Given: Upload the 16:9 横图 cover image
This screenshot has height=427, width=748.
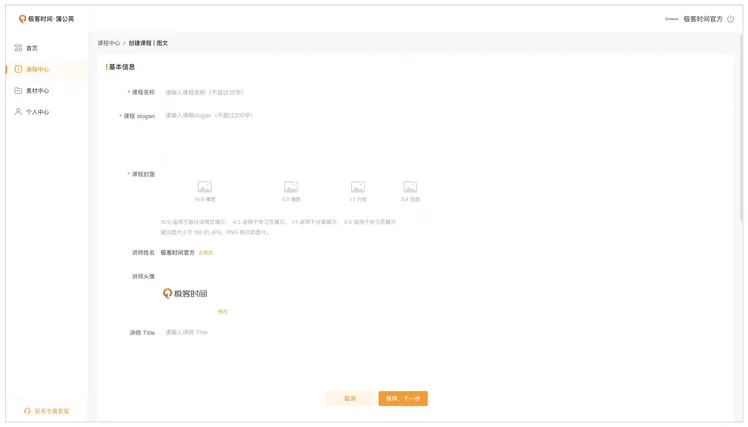Looking at the screenshot, I should click(x=205, y=190).
